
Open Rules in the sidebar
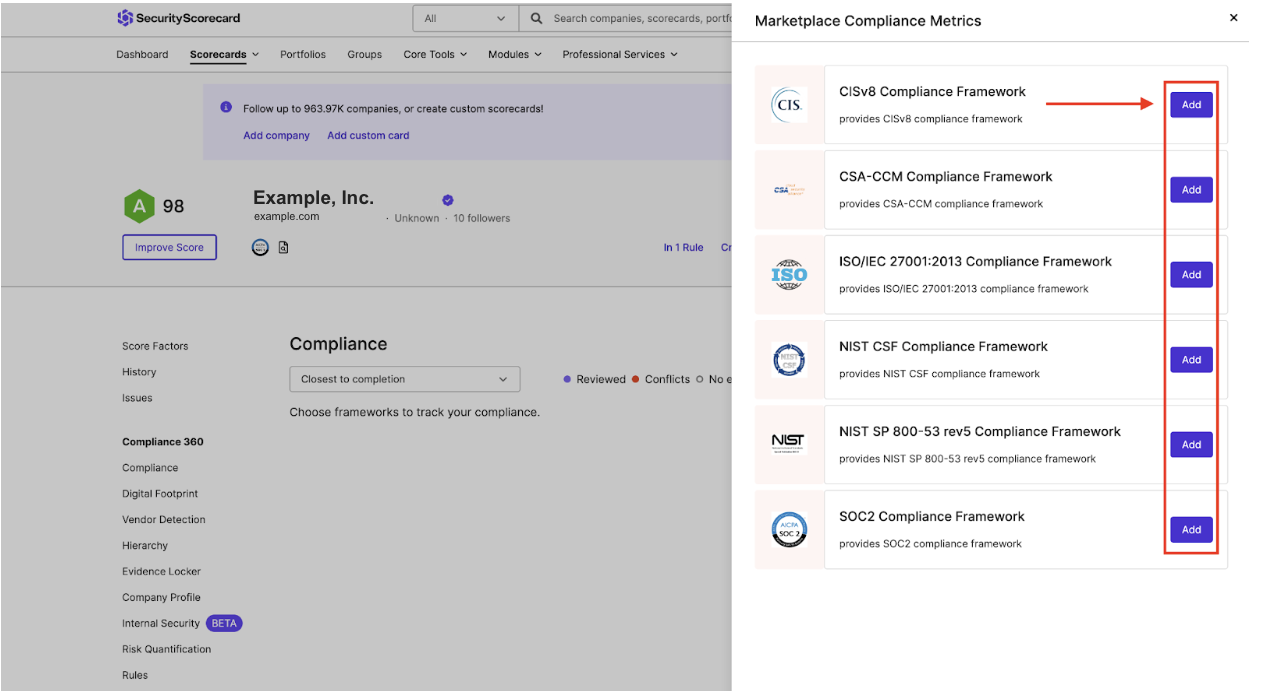(135, 676)
